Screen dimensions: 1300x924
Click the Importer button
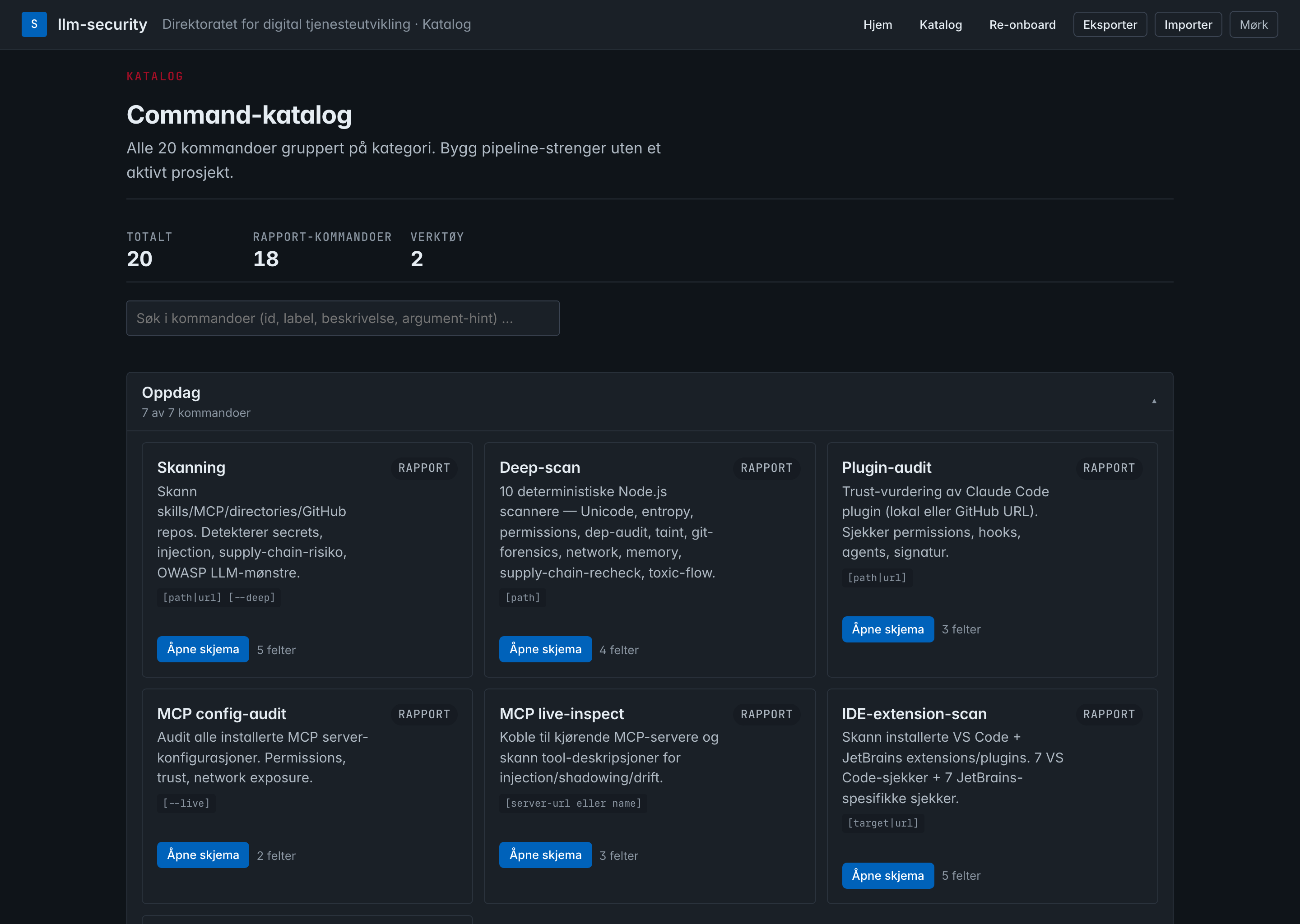[x=1188, y=24]
